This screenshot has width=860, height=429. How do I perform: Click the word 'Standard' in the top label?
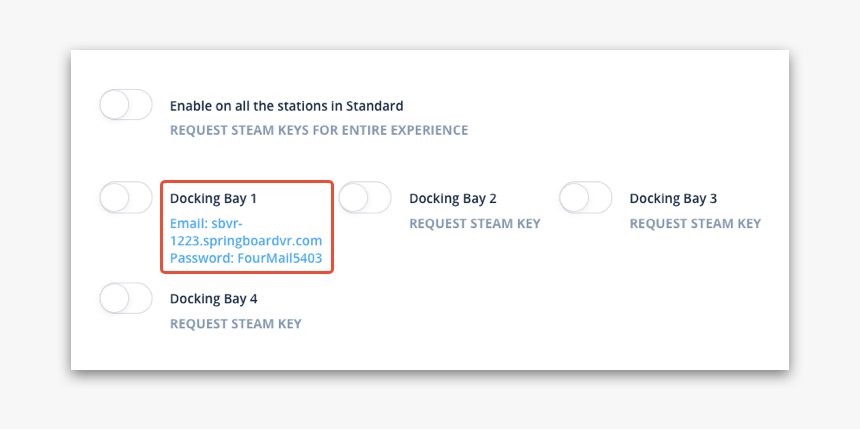point(374,106)
